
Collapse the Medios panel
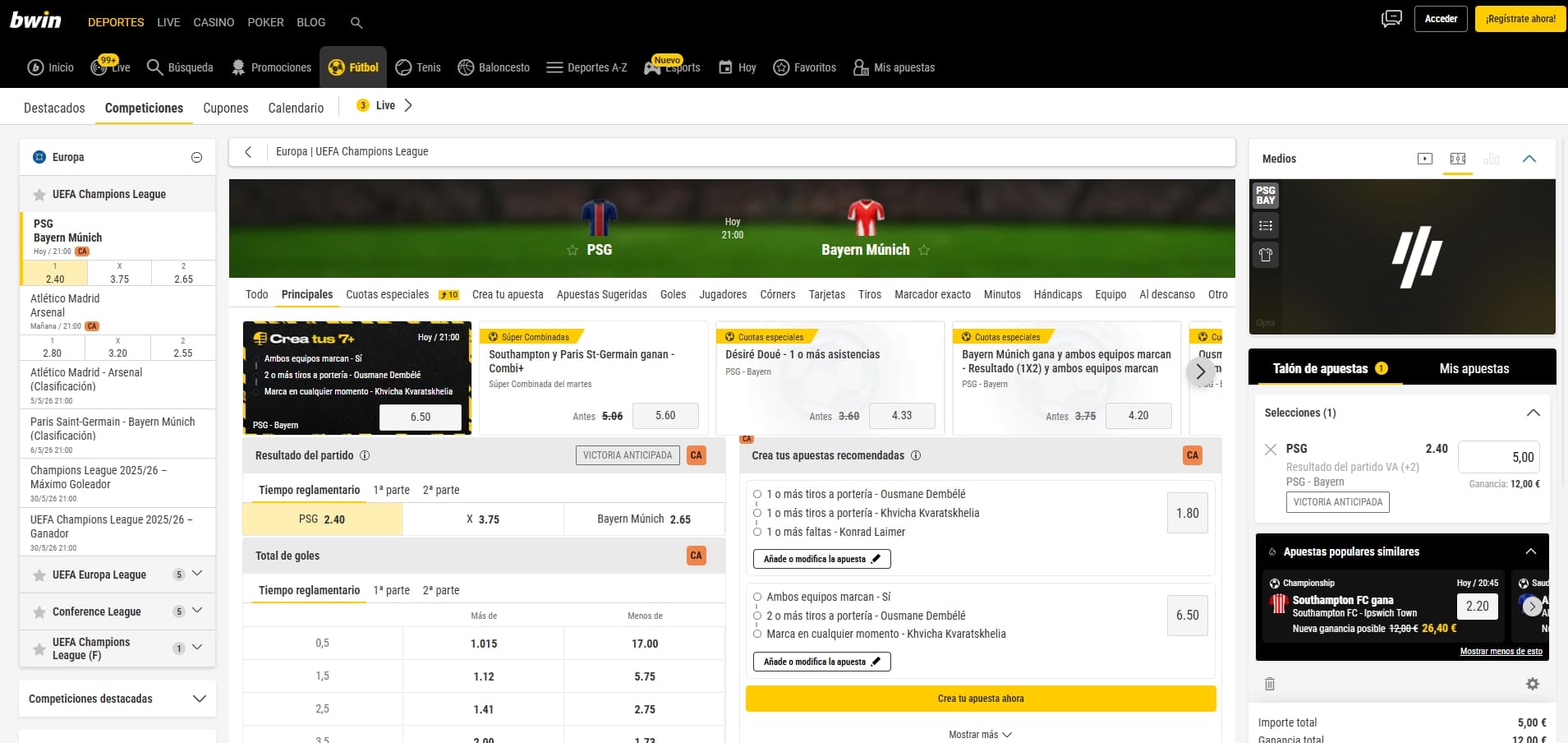coord(1529,159)
